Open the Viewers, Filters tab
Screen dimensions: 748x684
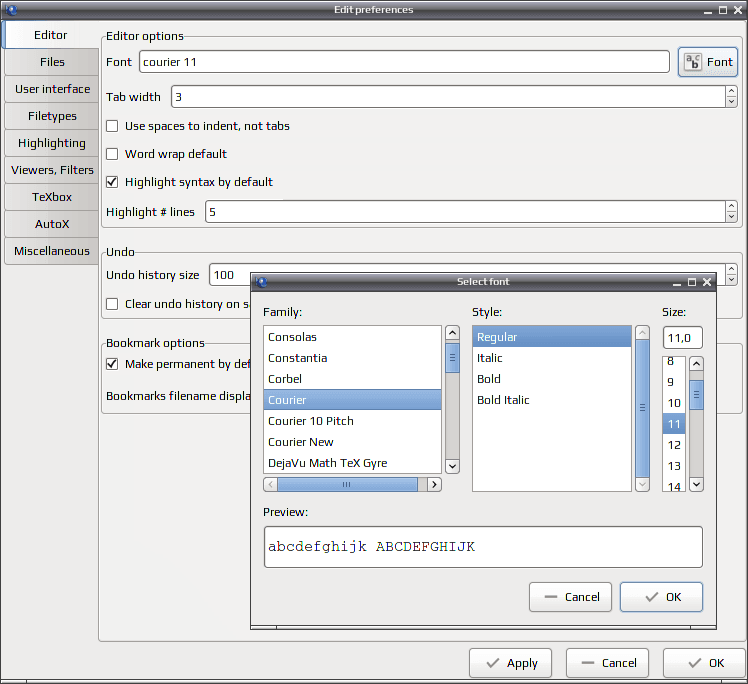[x=52, y=170]
